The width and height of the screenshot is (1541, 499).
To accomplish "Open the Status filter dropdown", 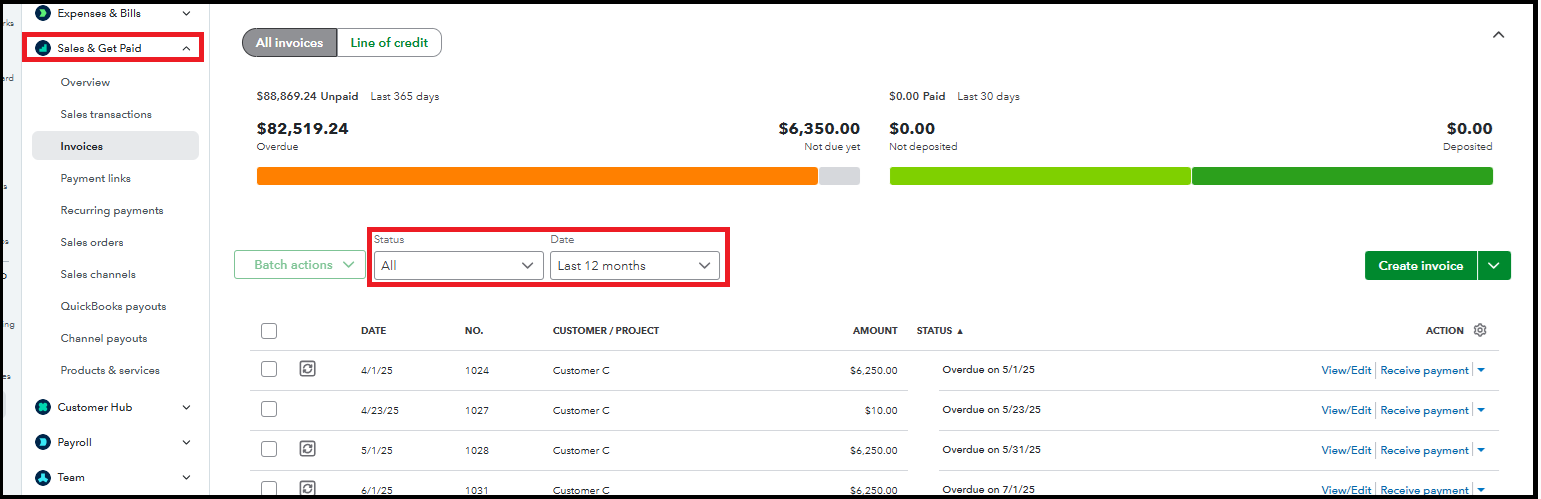I will (458, 266).
